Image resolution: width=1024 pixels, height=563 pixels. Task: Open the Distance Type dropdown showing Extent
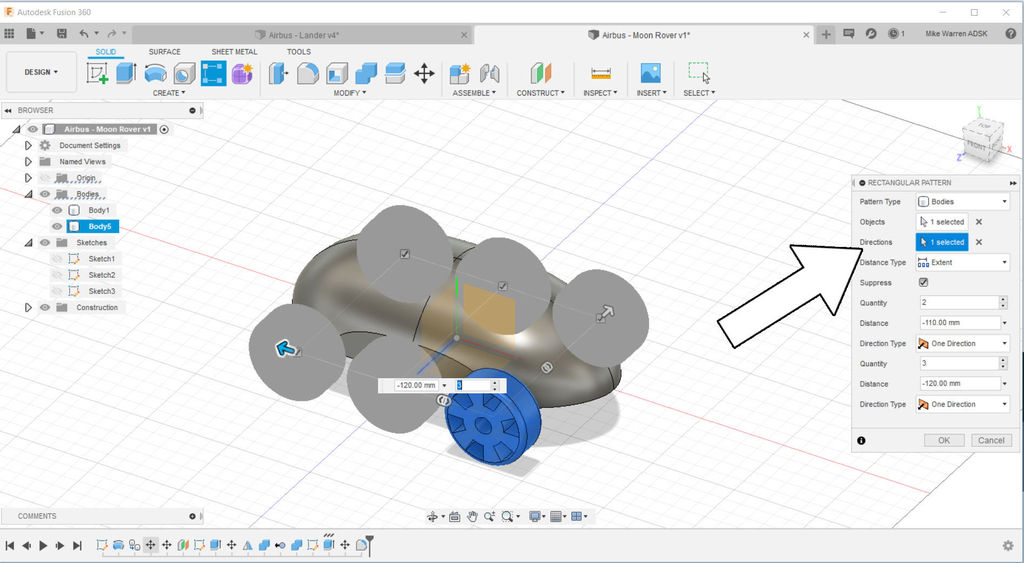coord(963,263)
